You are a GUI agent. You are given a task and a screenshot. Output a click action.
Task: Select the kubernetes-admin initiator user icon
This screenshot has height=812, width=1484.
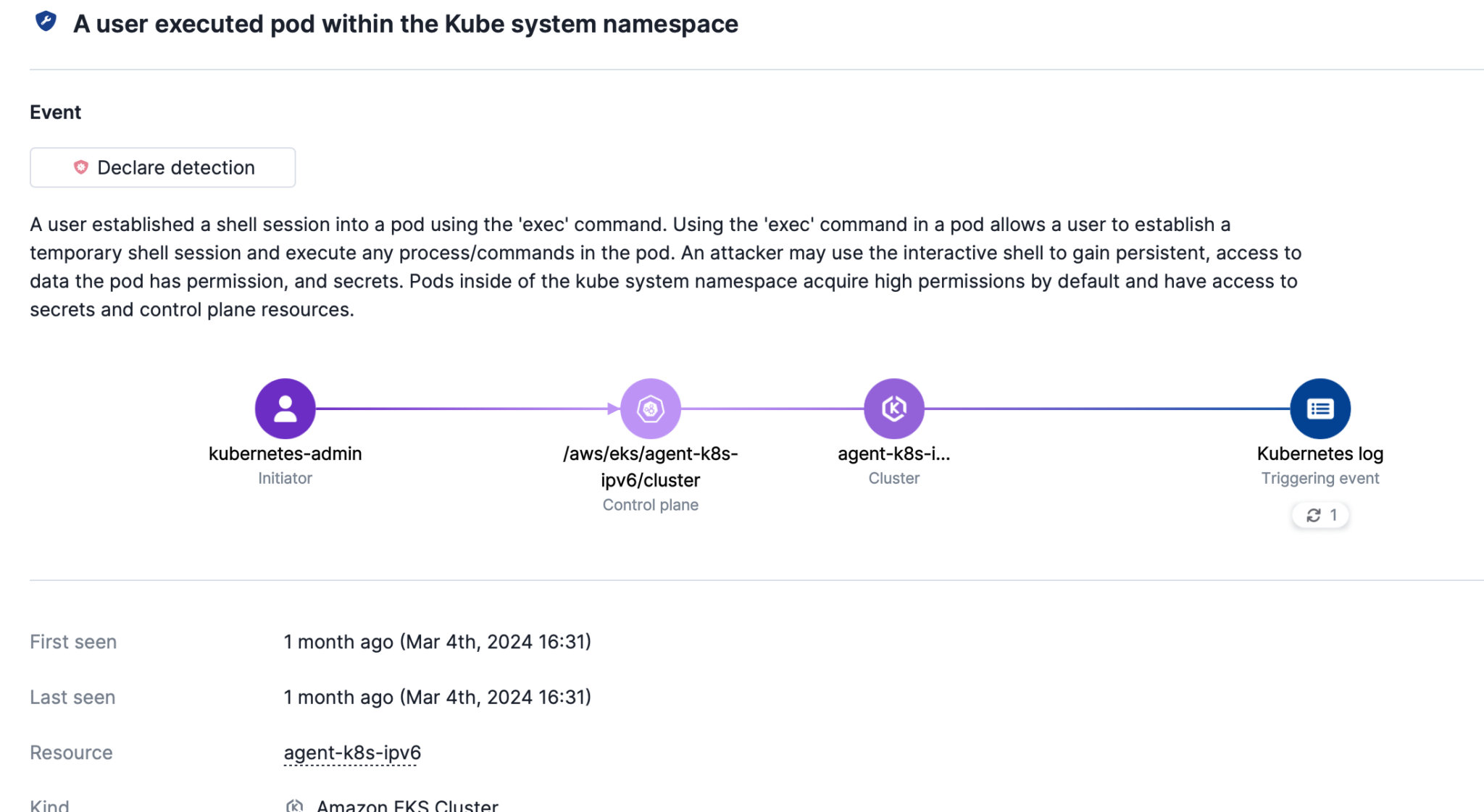click(285, 408)
